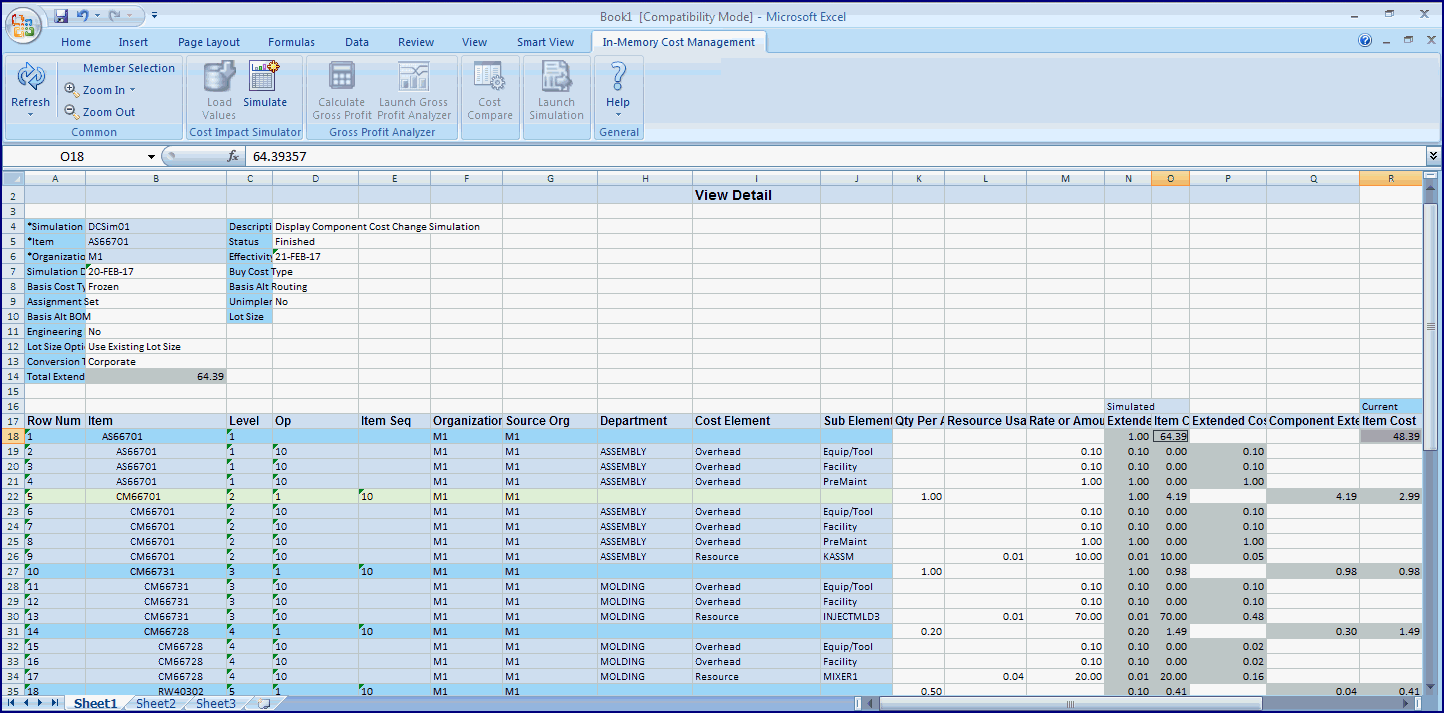The height and width of the screenshot is (713, 1444).
Task: Switch to the Data tab
Action: (357, 42)
